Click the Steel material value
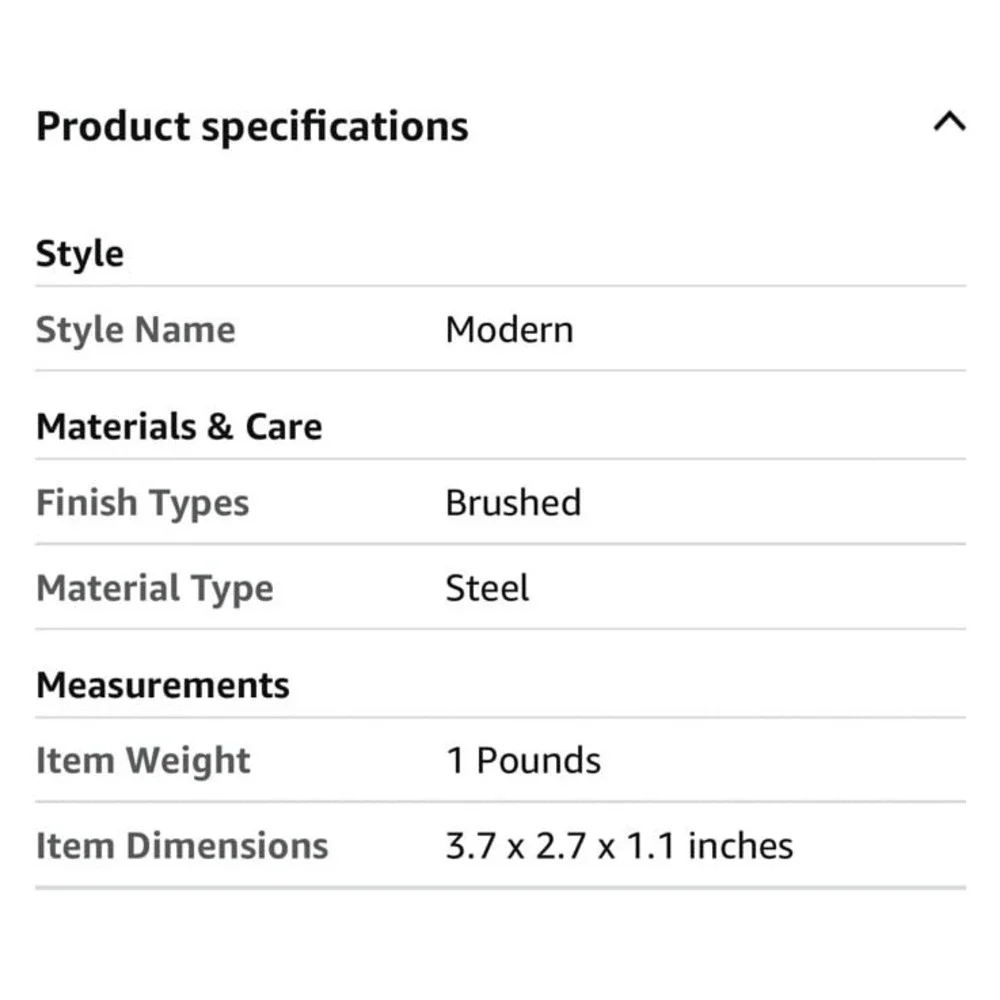This screenshot has height=1000, width=1000. pos(487,588)
